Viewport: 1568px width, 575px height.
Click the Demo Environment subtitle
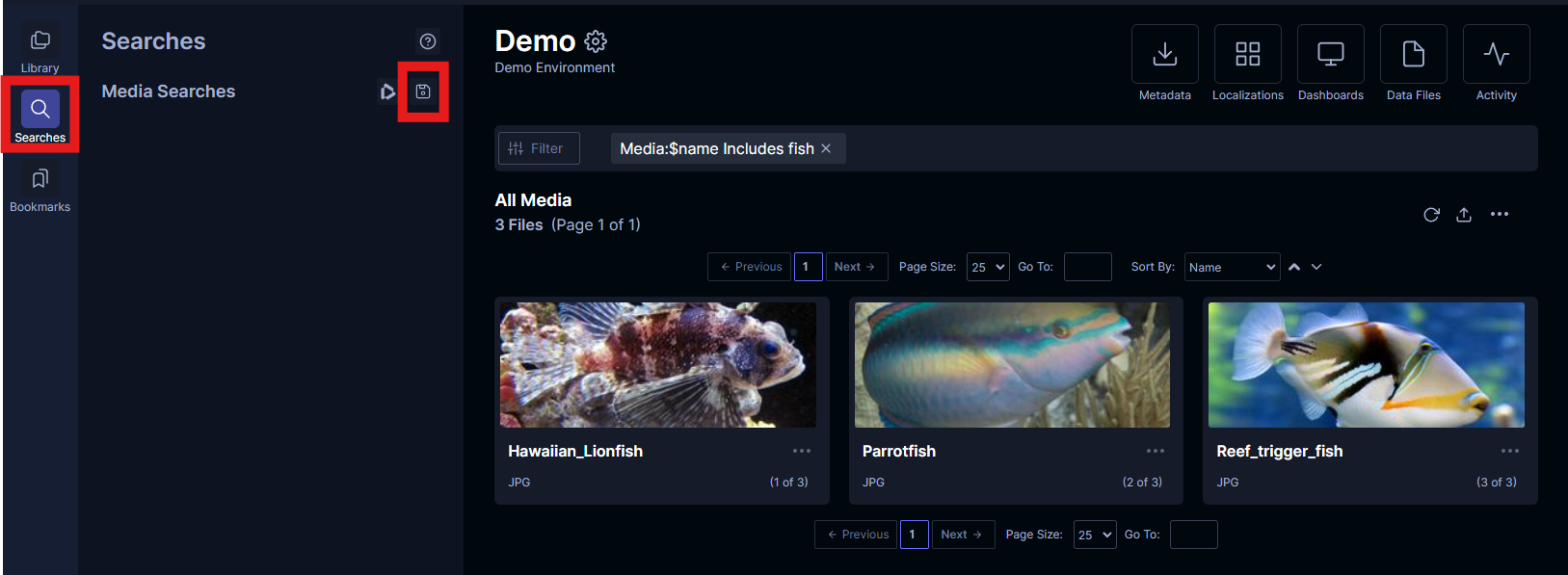[555, 67]
